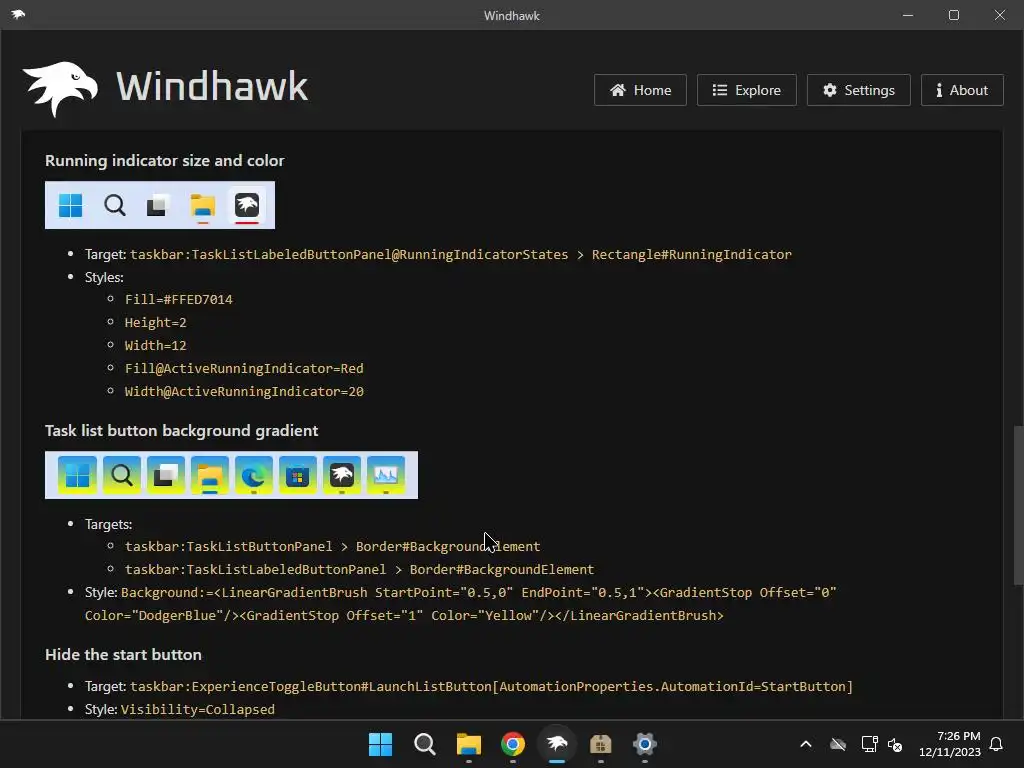Screen dimensions: 1024x768
Task: Click 'Hide the start button' heading
Action: point(123,654)
